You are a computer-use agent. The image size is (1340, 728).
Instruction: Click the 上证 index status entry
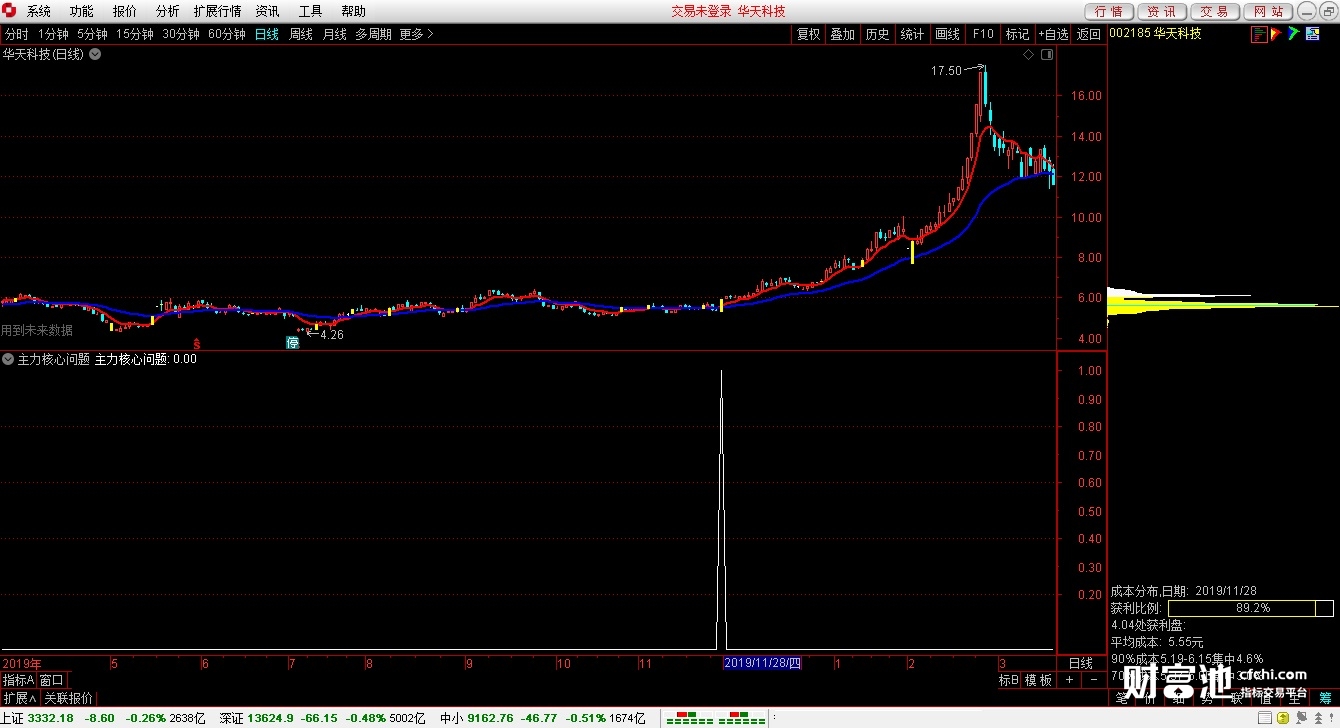102,718
